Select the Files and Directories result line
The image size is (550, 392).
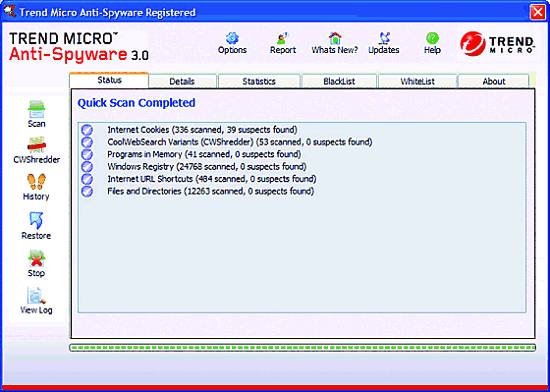click(x=210, y=191)
